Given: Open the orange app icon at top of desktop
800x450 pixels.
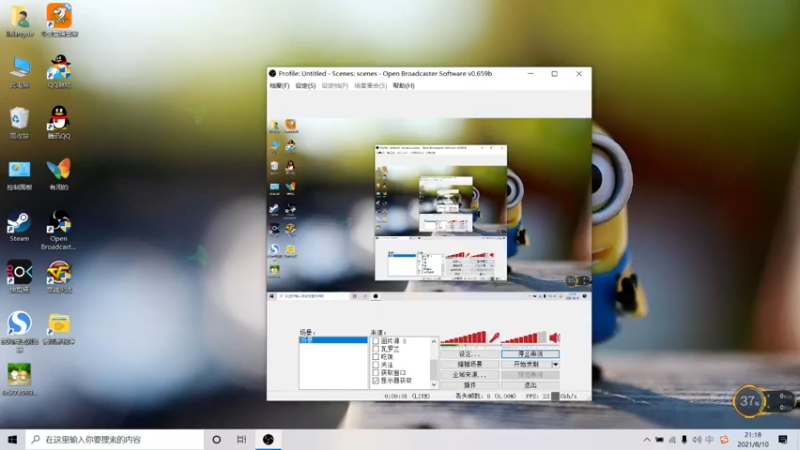Looking at the screenshot, I should 59,20.
